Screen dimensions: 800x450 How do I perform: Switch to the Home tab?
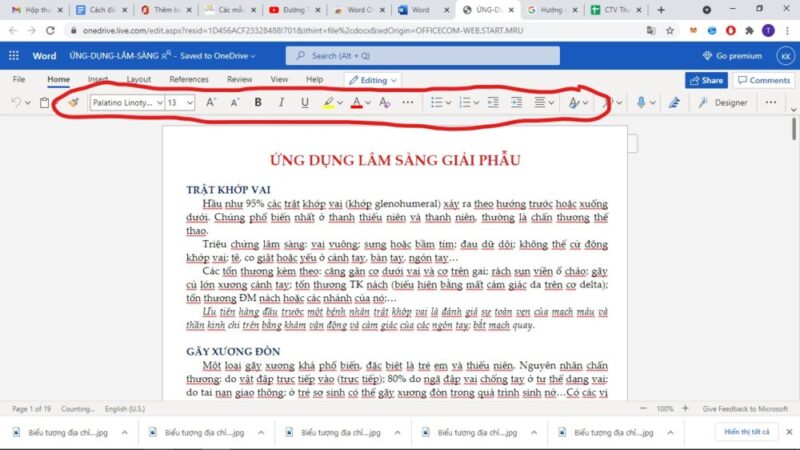pyautogui.click(x=59, y=79)
